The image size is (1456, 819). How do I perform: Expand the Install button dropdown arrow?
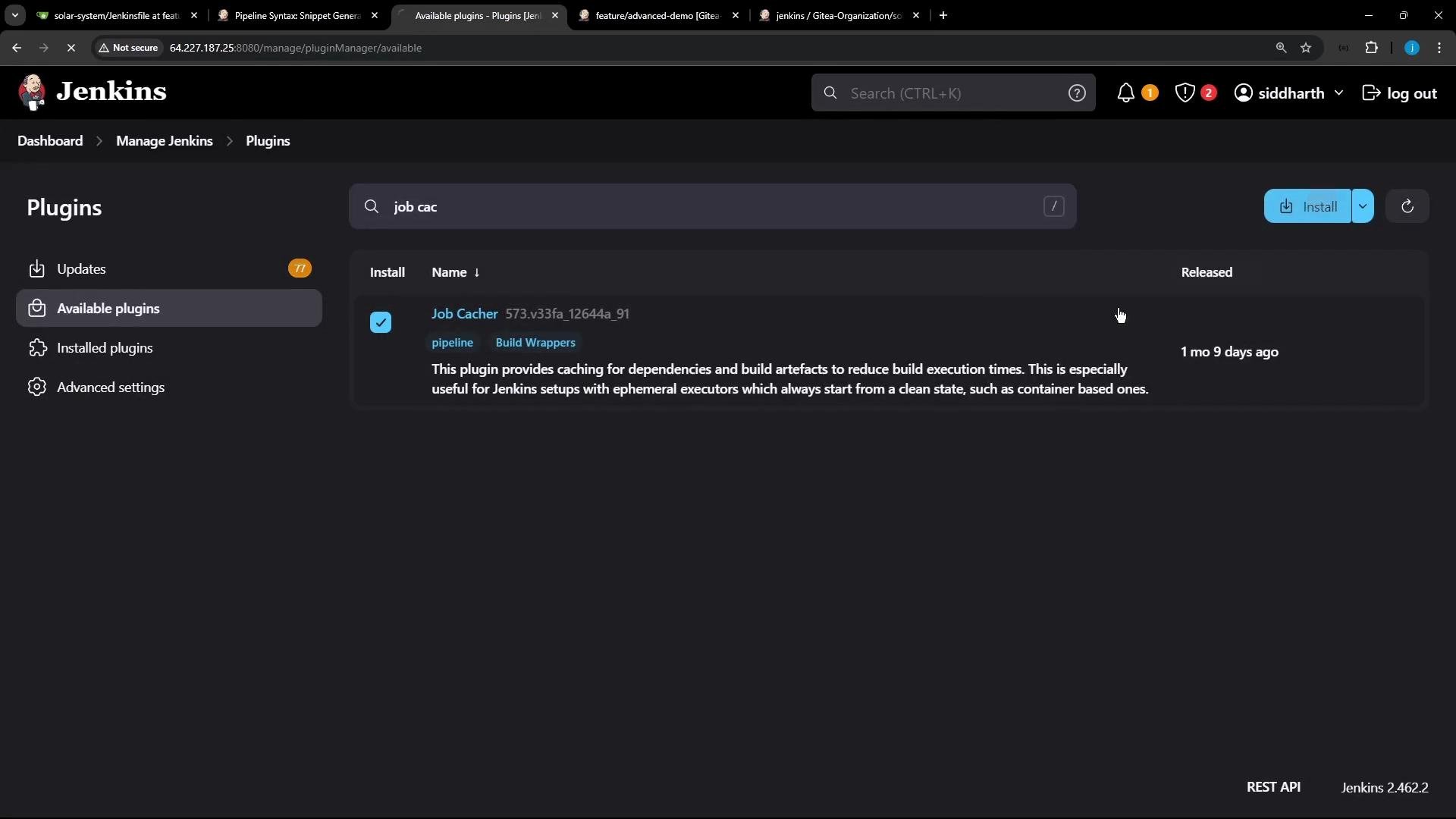coord(1363,206)
